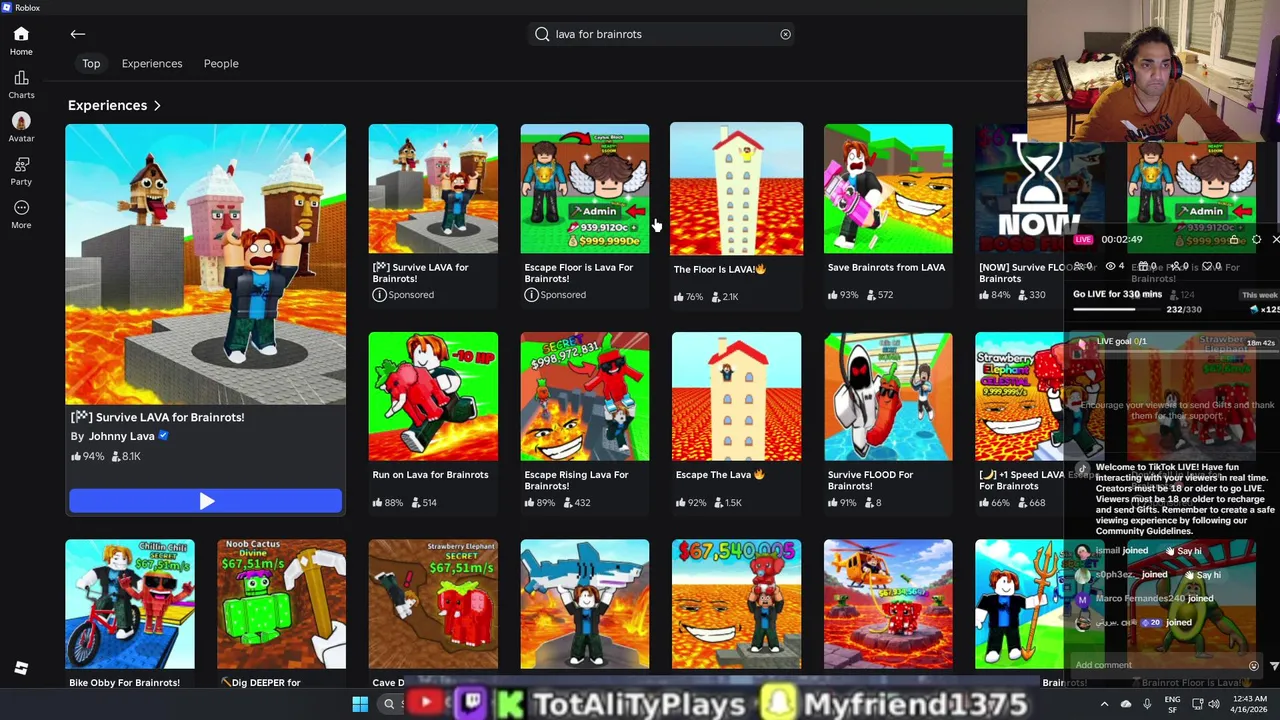Open the Windows Start button
The height and width of the screenshot is (720, 1280).
(360, 704)
